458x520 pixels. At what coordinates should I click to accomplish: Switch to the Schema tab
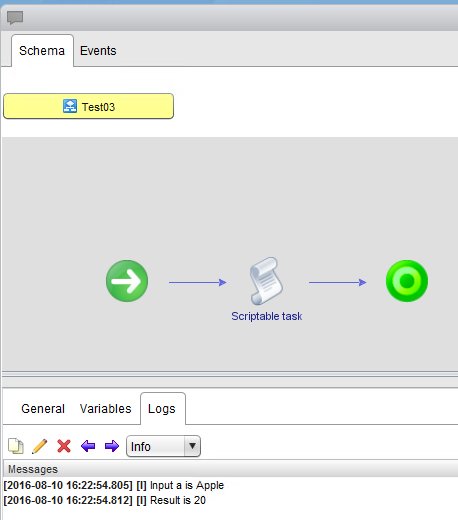coord(42,51)
